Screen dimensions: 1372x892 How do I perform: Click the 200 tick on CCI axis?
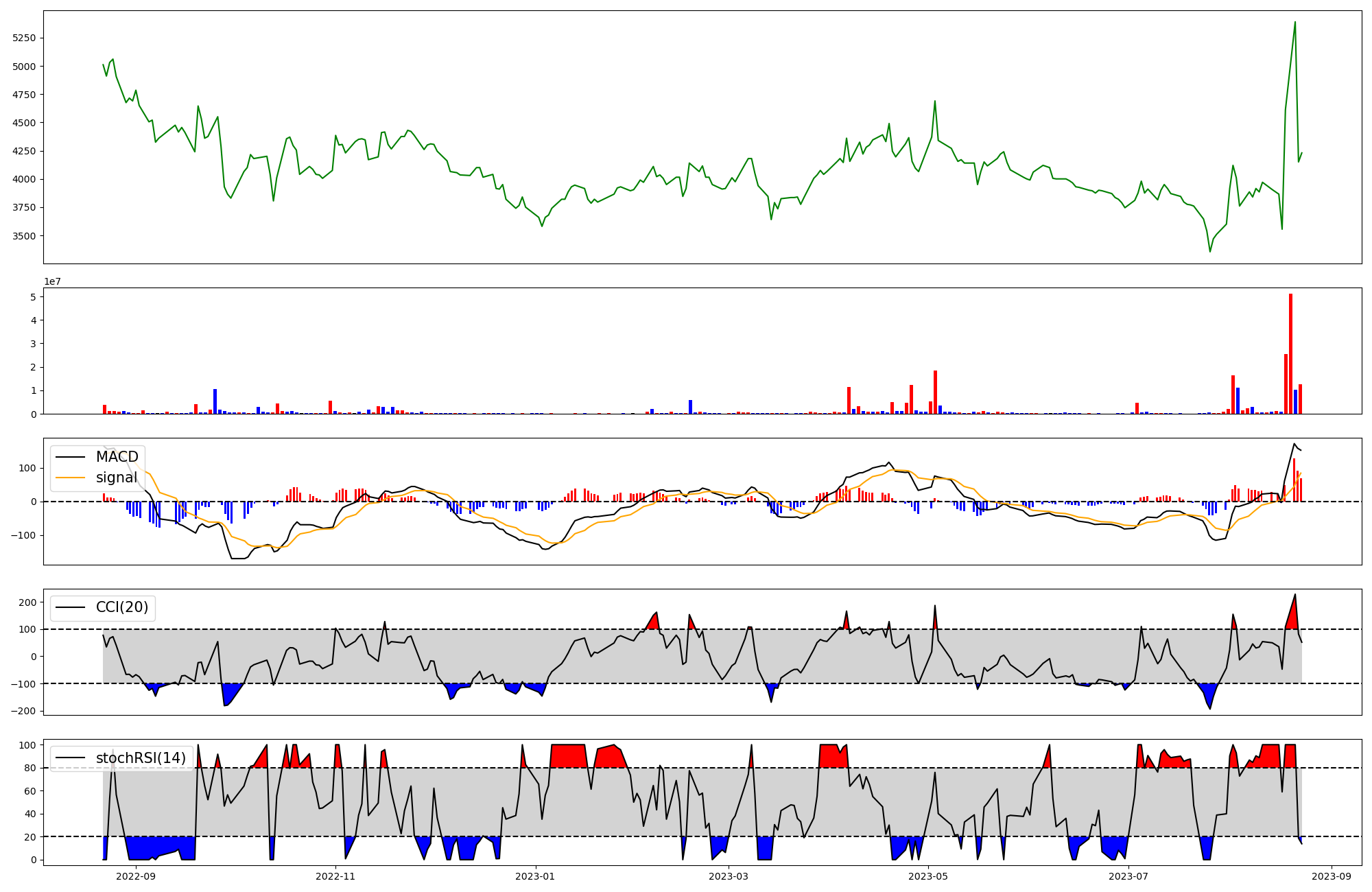coord(27,602)
